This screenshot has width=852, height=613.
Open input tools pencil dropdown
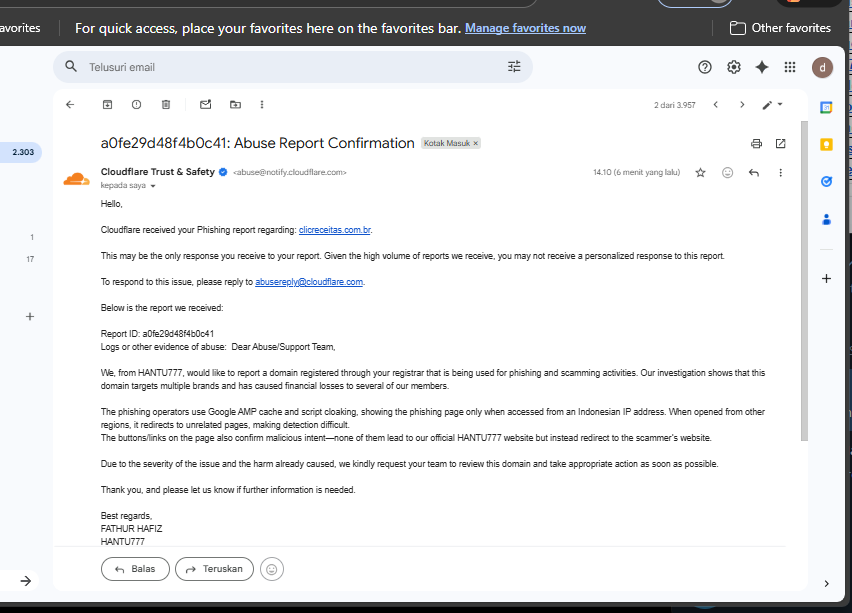pos(772,105)
